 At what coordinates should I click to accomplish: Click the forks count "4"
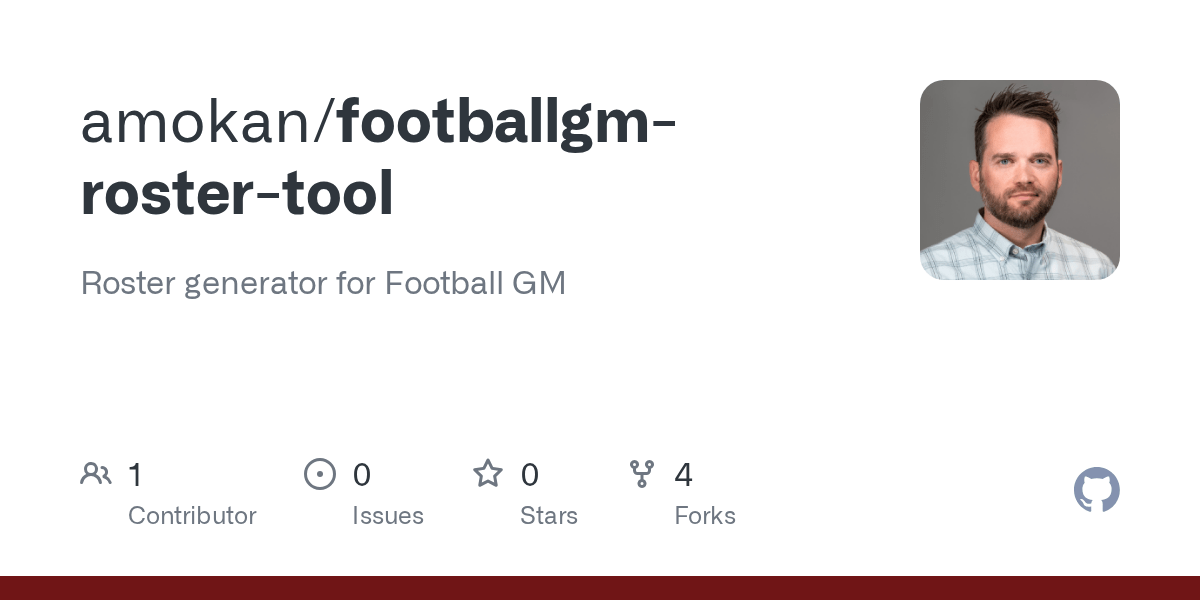tap(684, 475)
